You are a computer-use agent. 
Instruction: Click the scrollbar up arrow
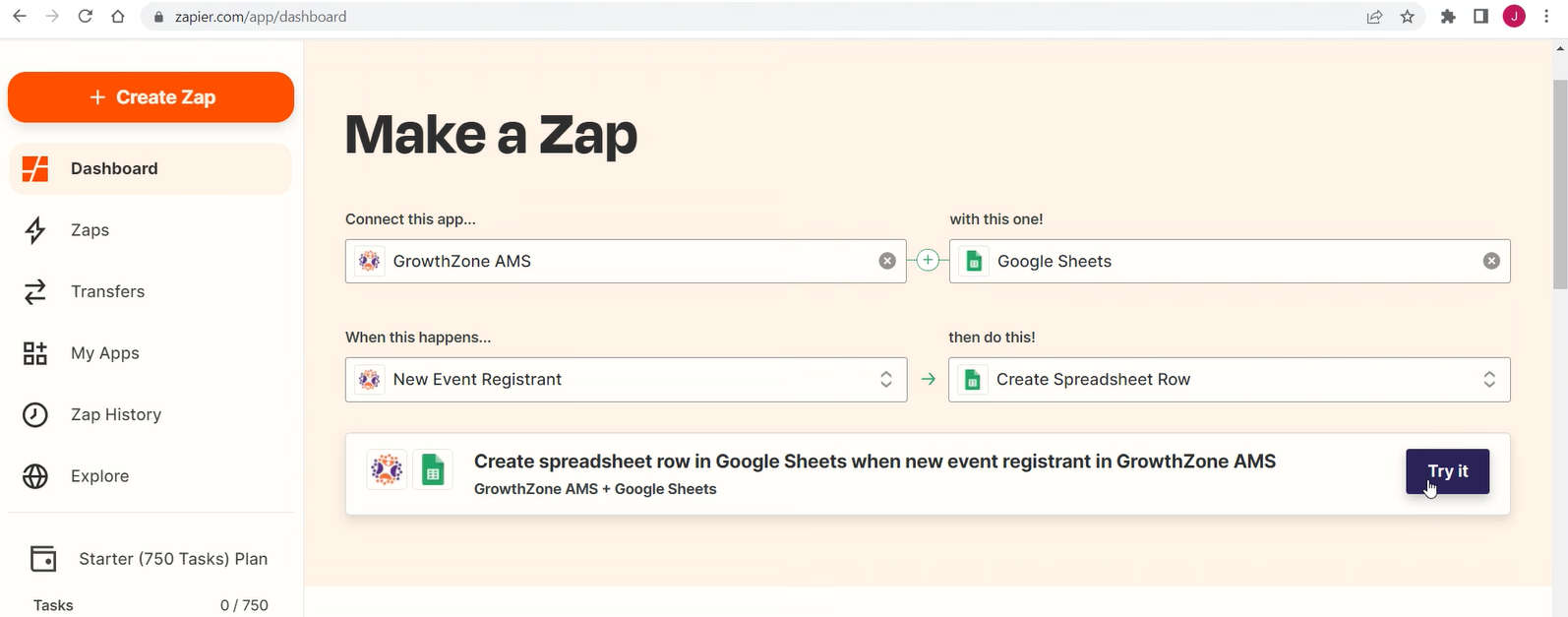[x=1560, y=48]
